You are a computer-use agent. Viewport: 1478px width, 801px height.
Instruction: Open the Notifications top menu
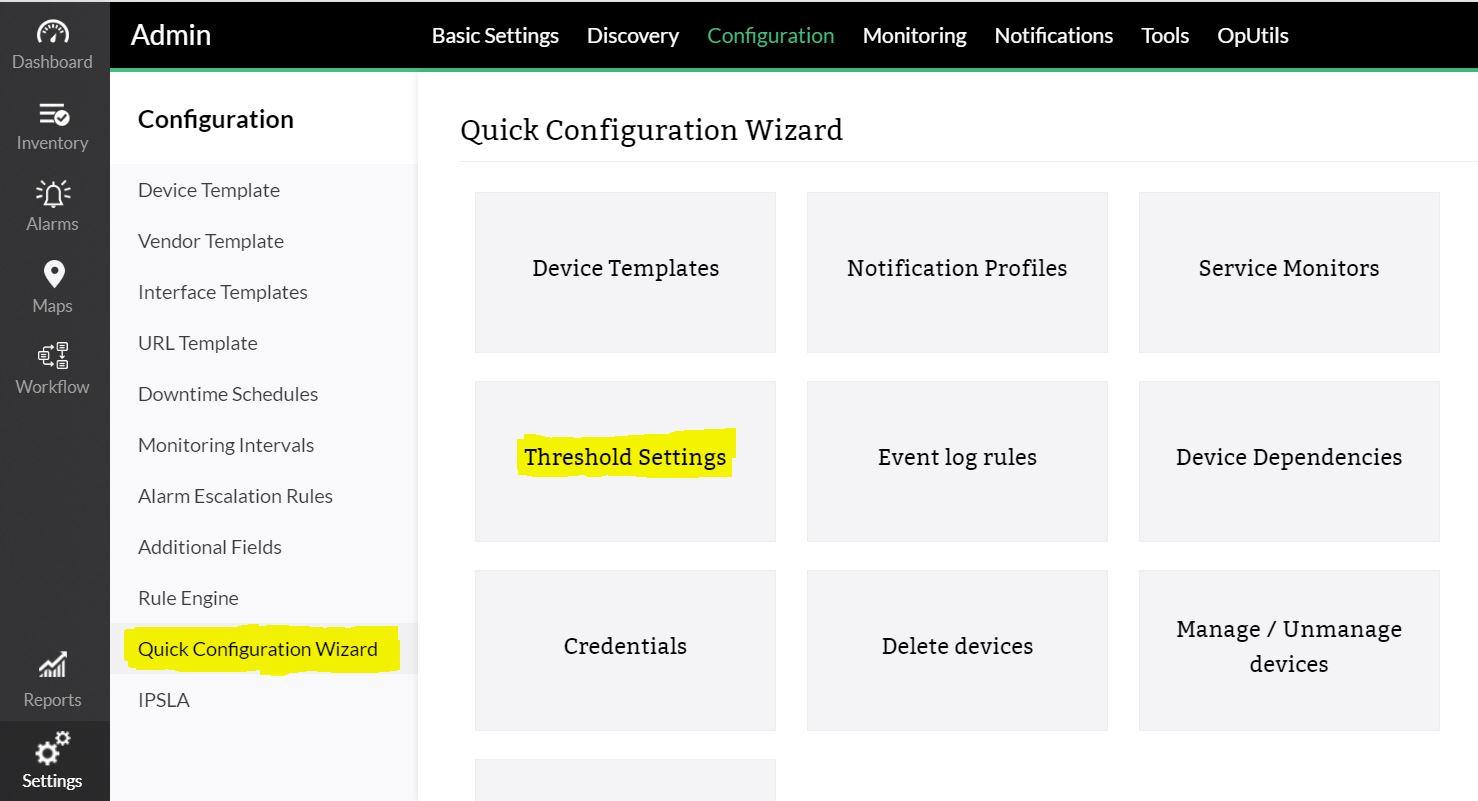[1053, 36]
